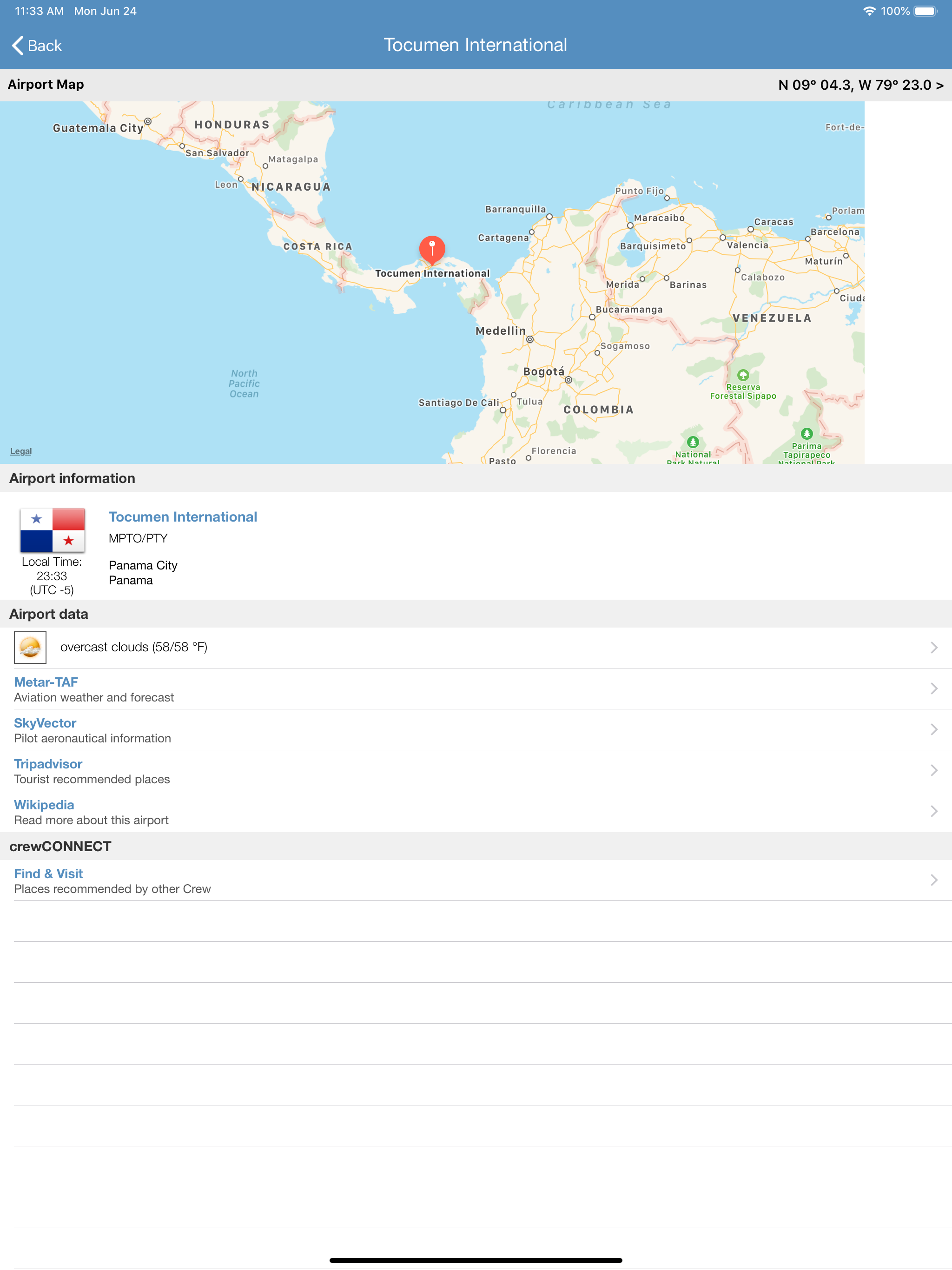Open Find & Visit row chevron
This screenshot has height=1270, width=952.
pyautogui.click(x=933, y=880)
